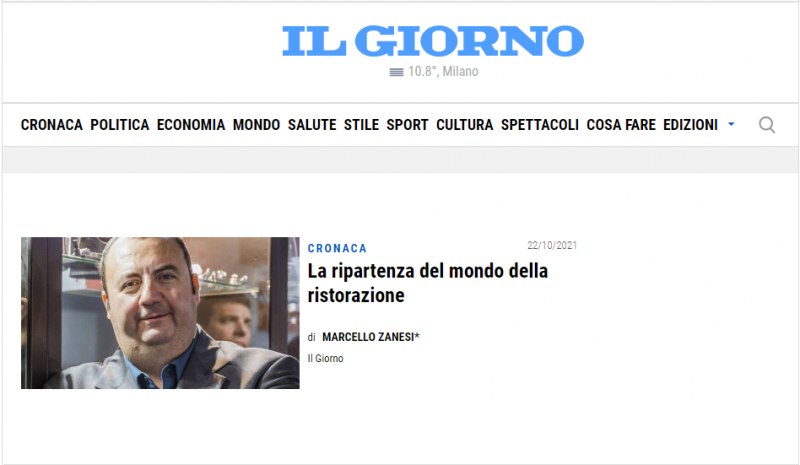This screenshot has width=800, height=465.
Task: Go to Sport section
Action: [407, 125]
